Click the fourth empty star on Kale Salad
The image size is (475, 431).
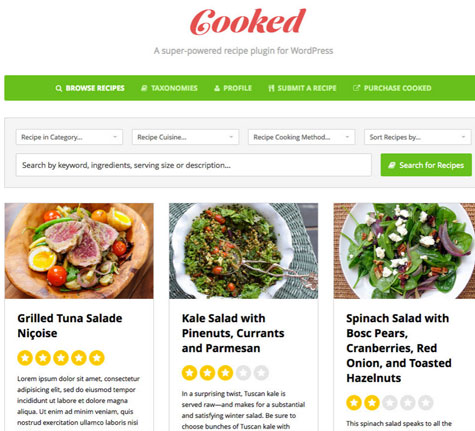pos(243,373)
